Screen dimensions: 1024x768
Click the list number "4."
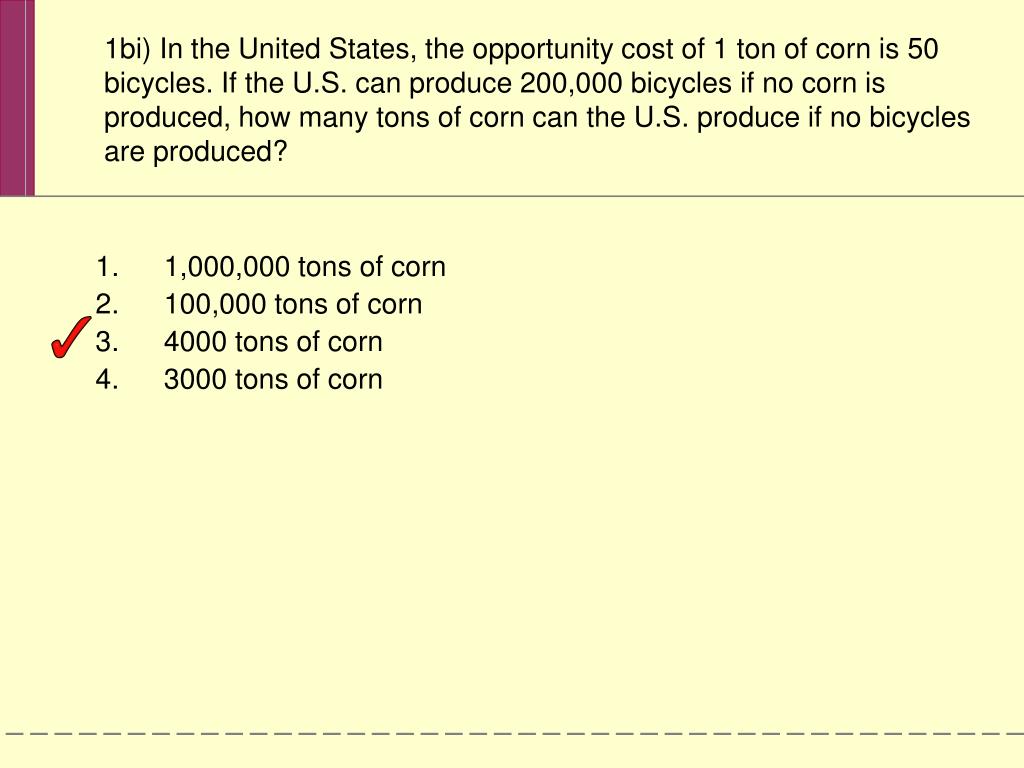point(107,379)
